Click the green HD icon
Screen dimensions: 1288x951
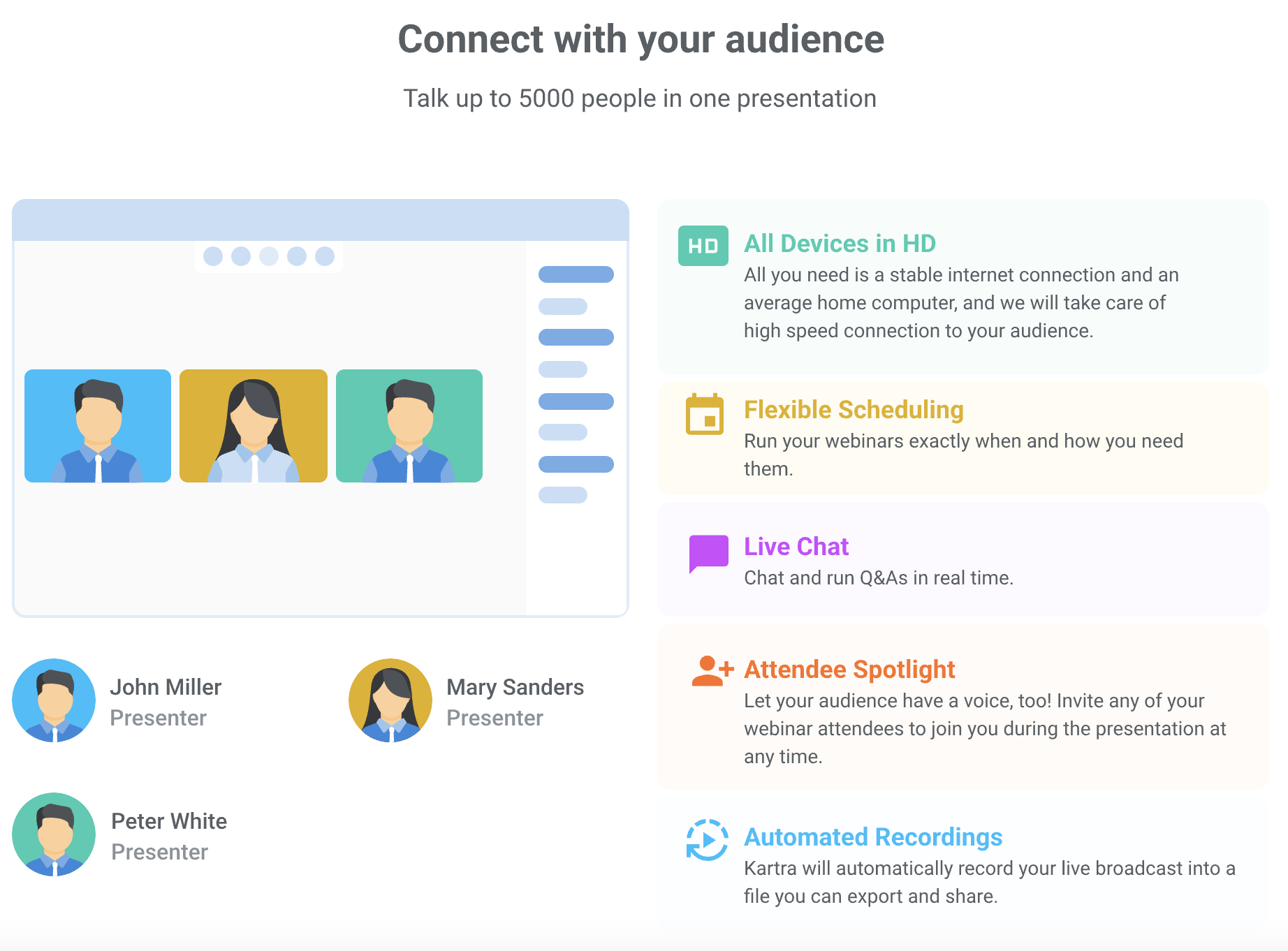pyautogui.click(x=703, y=246)
